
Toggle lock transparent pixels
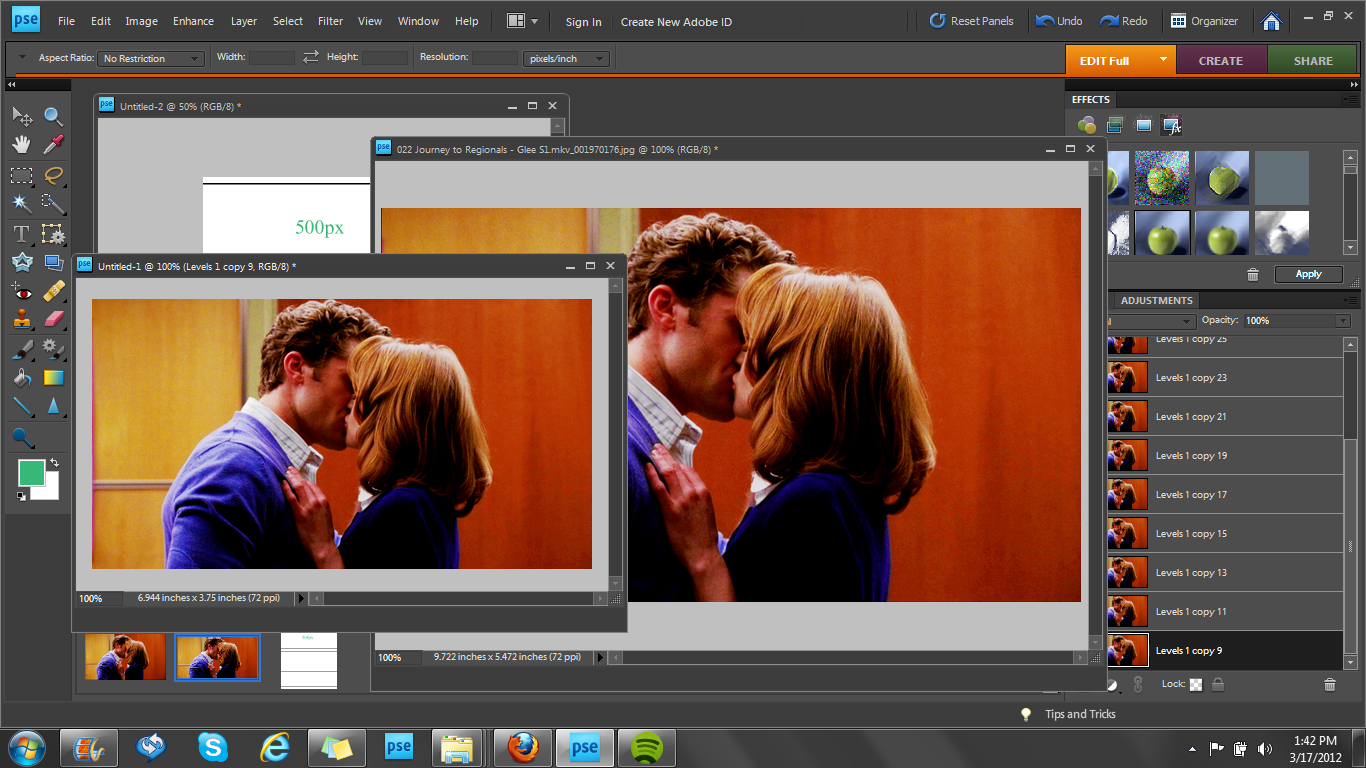(x=1196, y=685)
